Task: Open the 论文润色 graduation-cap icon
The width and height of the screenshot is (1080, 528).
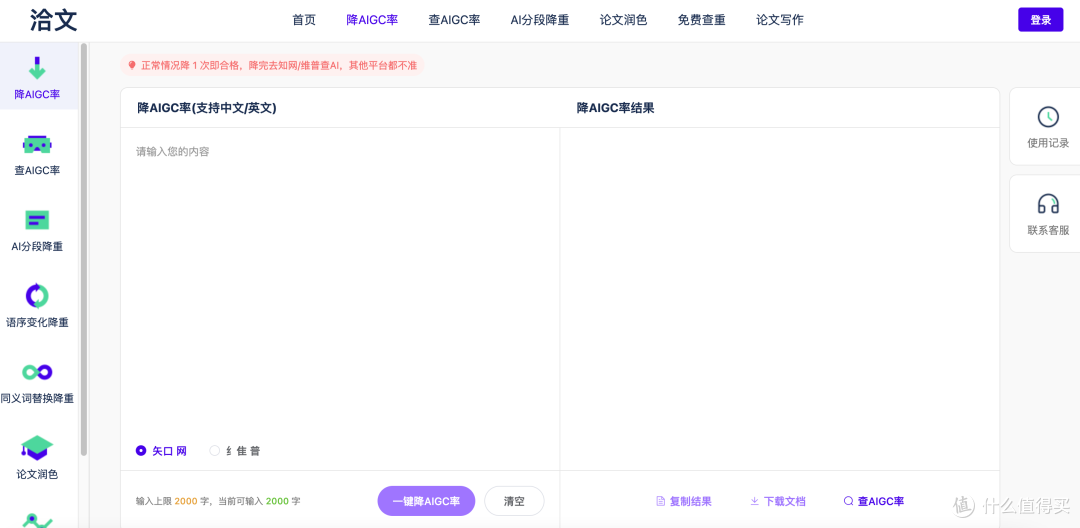Action: (37, 447)
